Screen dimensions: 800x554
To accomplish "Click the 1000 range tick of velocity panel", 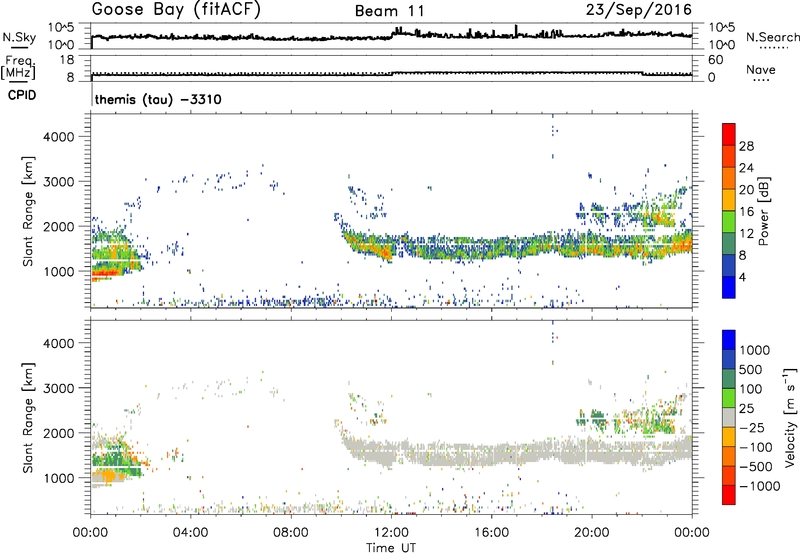I will pyautogui.click(x=58, y=478).
